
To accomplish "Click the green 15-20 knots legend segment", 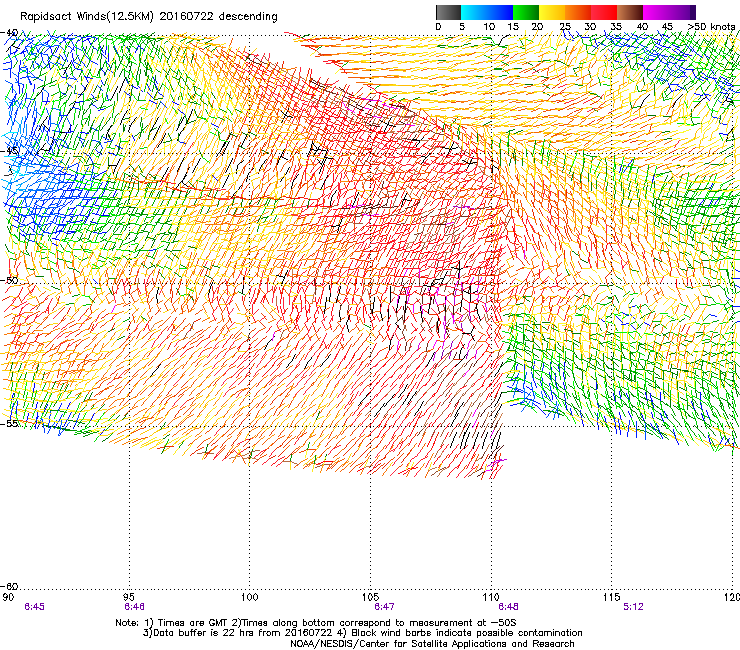I will click(x=526, y=12).
